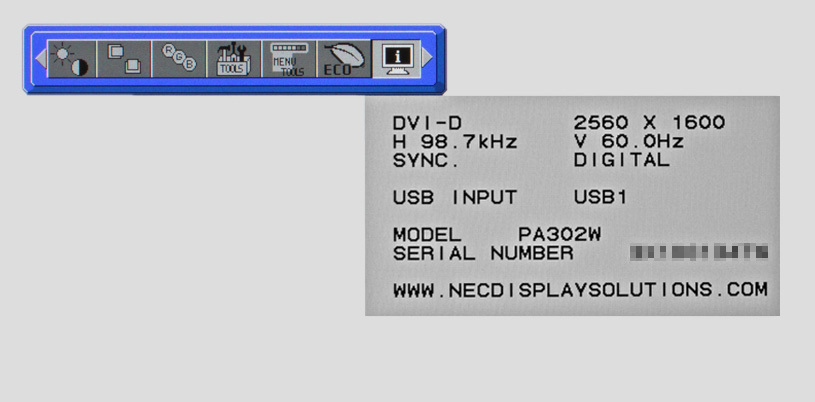Select the SYNC. label
This screenshot has height=402, width=815.
[x=426, y=161]
